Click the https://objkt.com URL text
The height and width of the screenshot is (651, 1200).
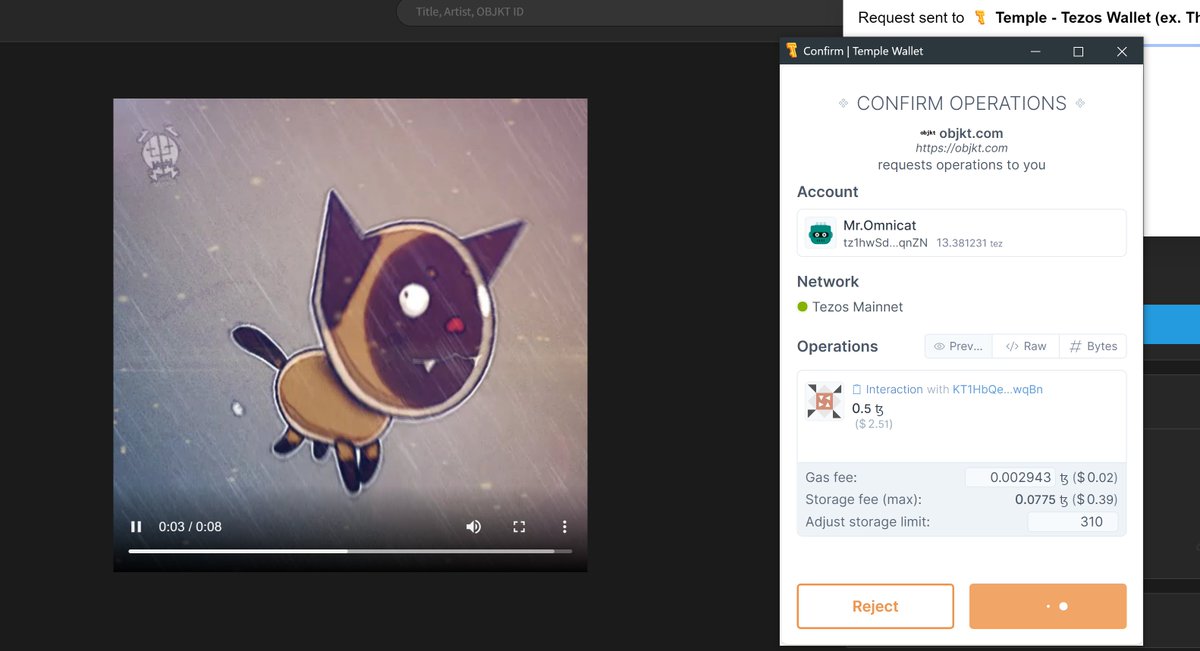click(962, 148)
